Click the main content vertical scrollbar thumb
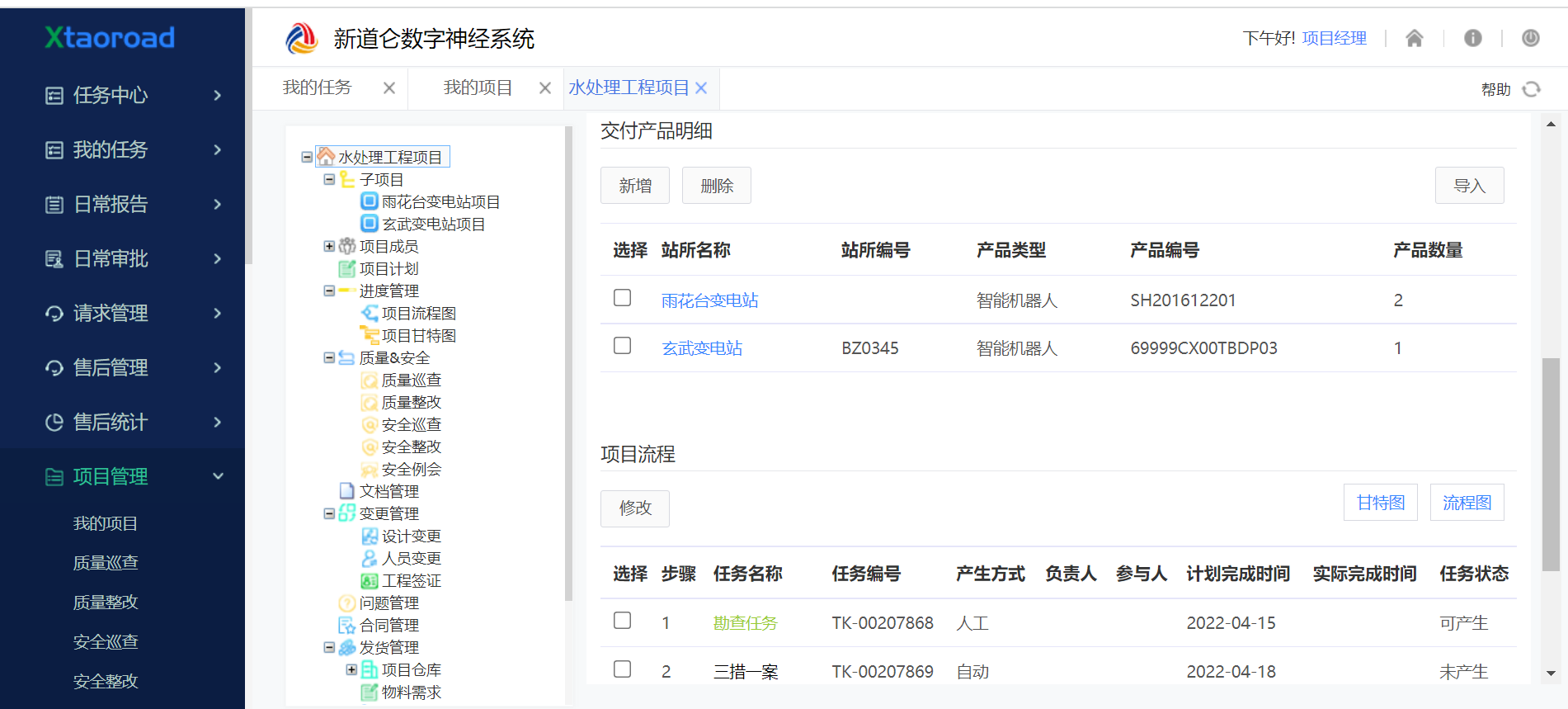This screenshot has width=1568, height=709. pos(1551,464)
